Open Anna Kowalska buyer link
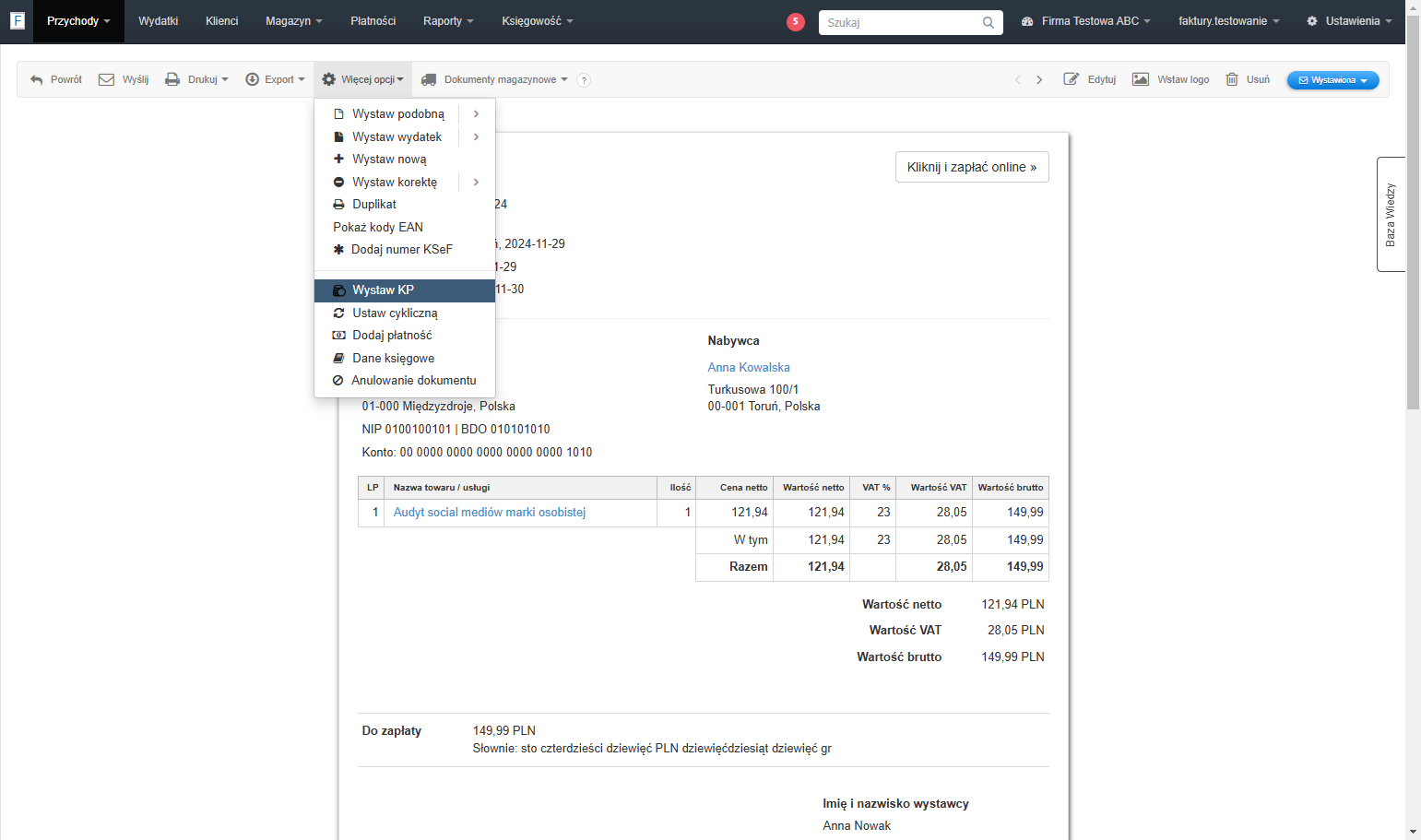 [x=749, y=368]
